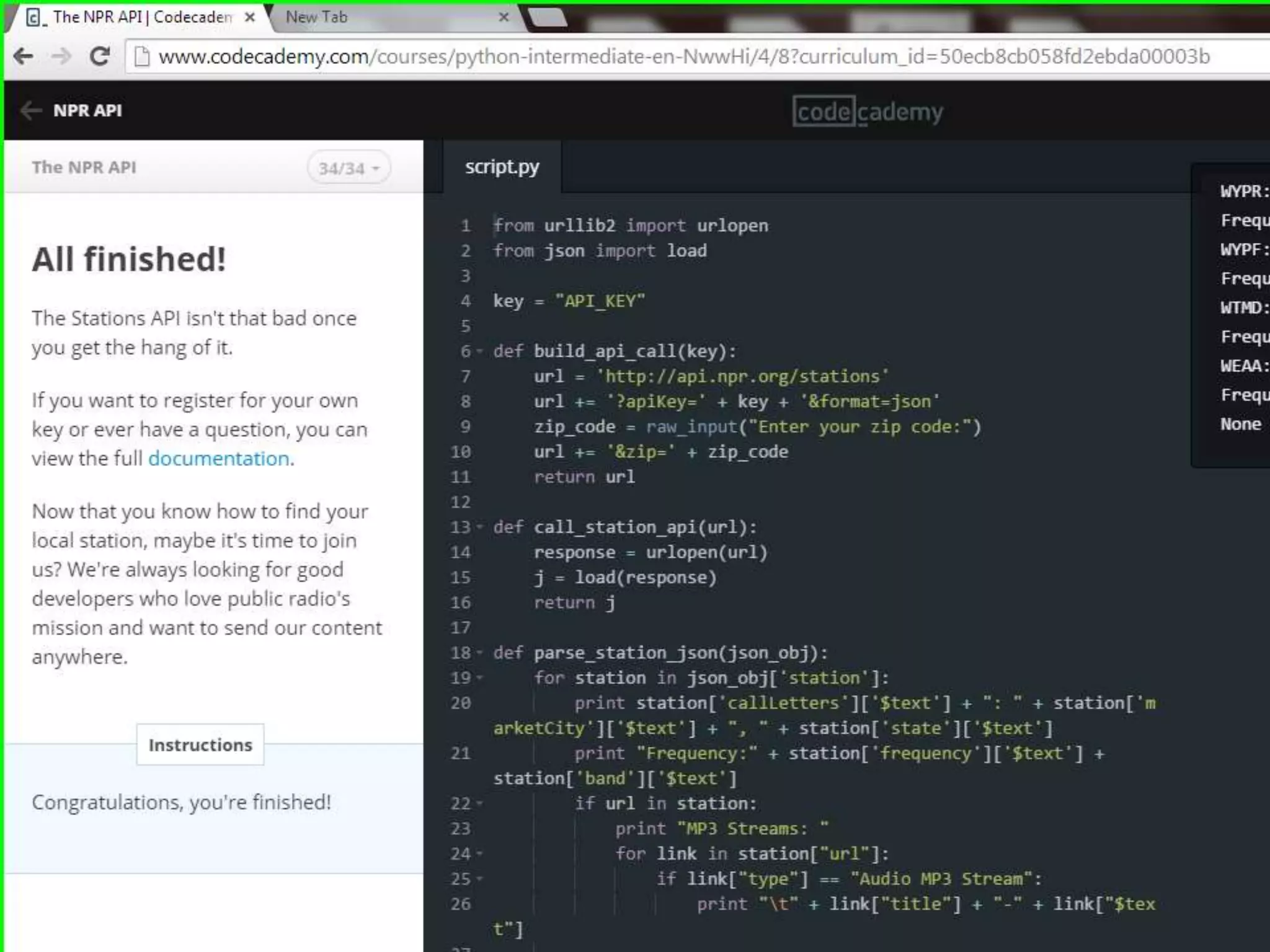This screenshot has width=1270, height=952.
Task: Click 'from urllib2 import urlopen' line
Action: coord(631,226)
